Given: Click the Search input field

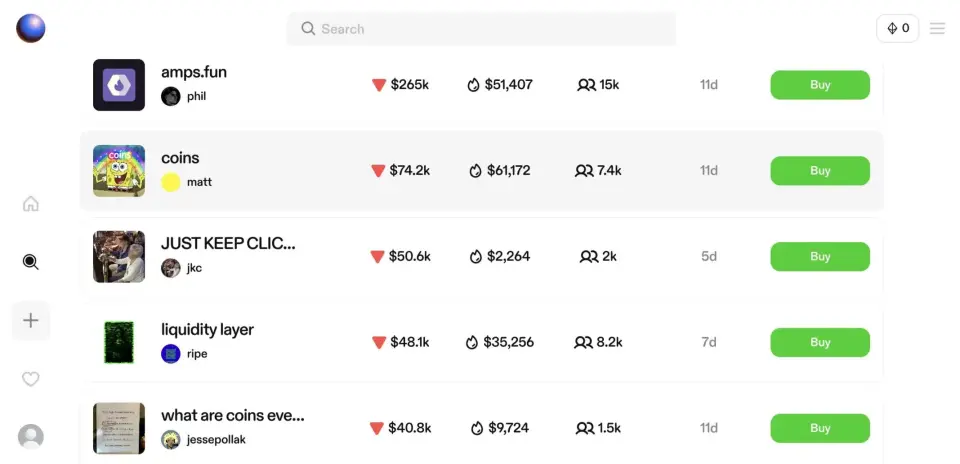Looking at the screenshot, I should 481,29.
